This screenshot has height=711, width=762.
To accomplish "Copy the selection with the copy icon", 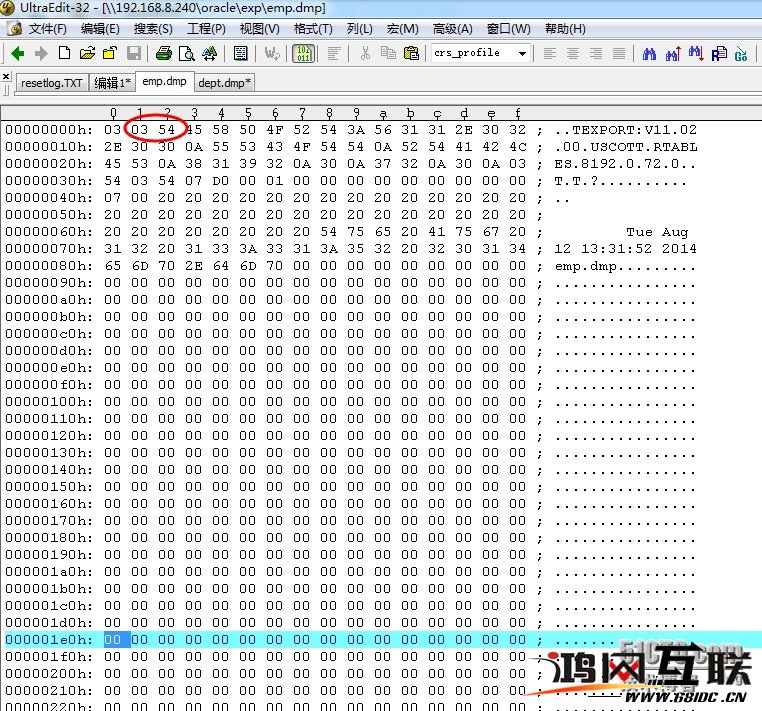I will pyautogui.click(x=388, y=52).
